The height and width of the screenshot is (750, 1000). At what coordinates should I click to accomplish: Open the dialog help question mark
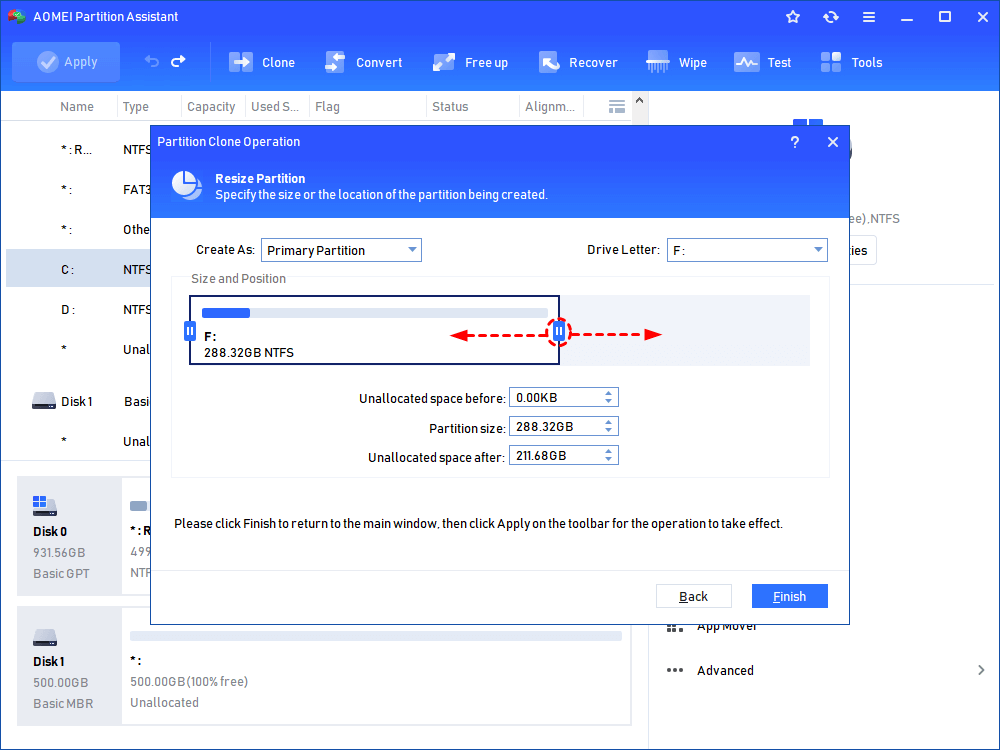click(x=795, y=142)
